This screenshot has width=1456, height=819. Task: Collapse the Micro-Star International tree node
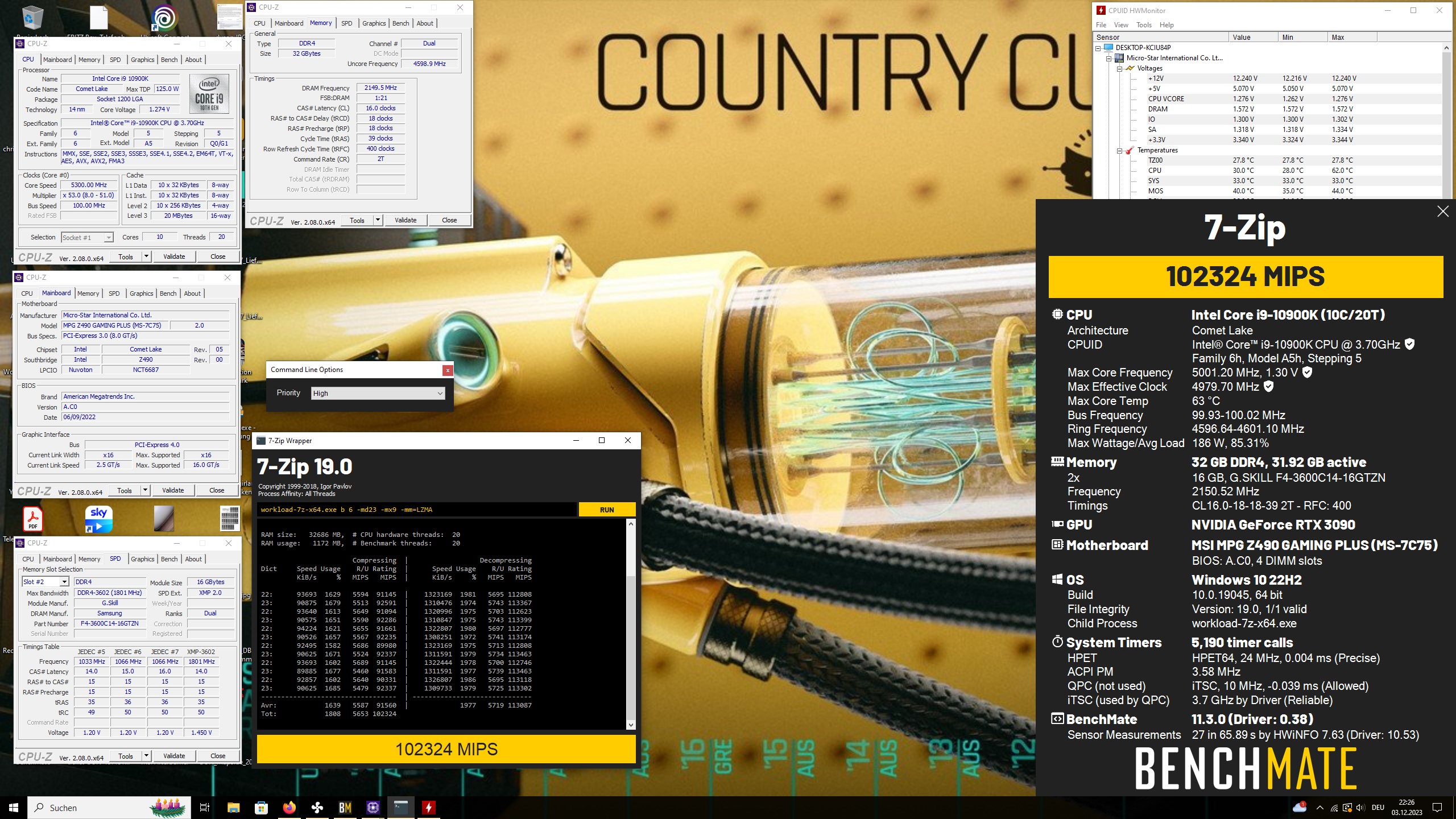coord(1108,58)
